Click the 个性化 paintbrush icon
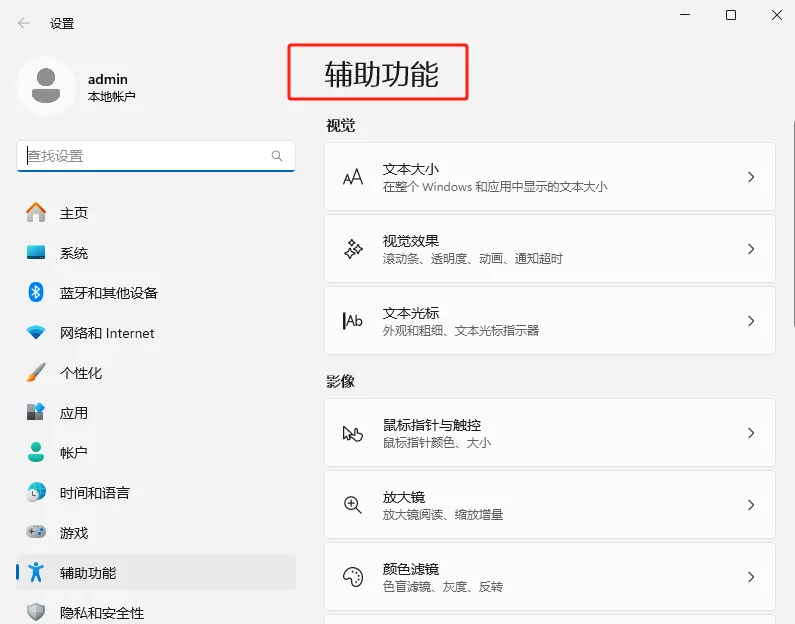This screenshot has width=795, height=624. tap(36, 373)
